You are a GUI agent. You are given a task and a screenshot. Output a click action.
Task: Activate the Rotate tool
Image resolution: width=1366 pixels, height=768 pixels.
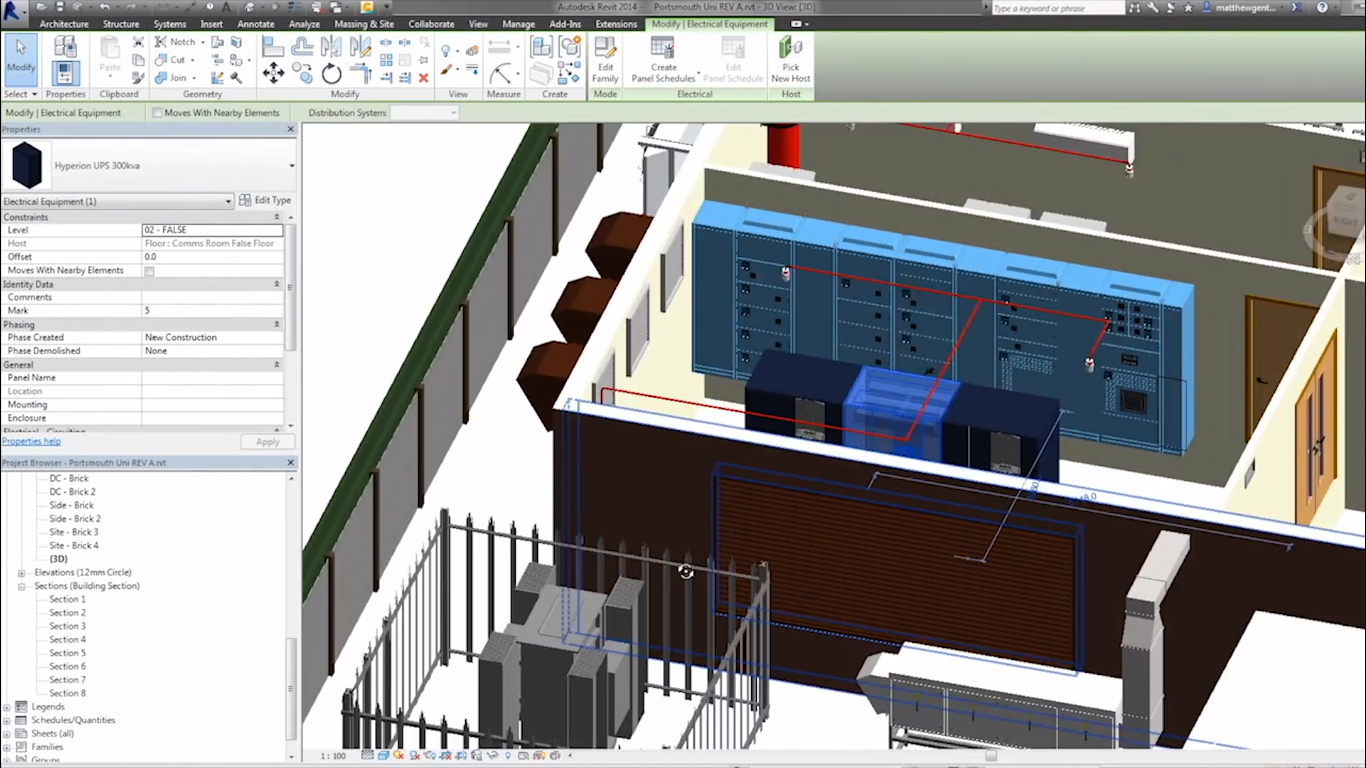coord(331,73)
